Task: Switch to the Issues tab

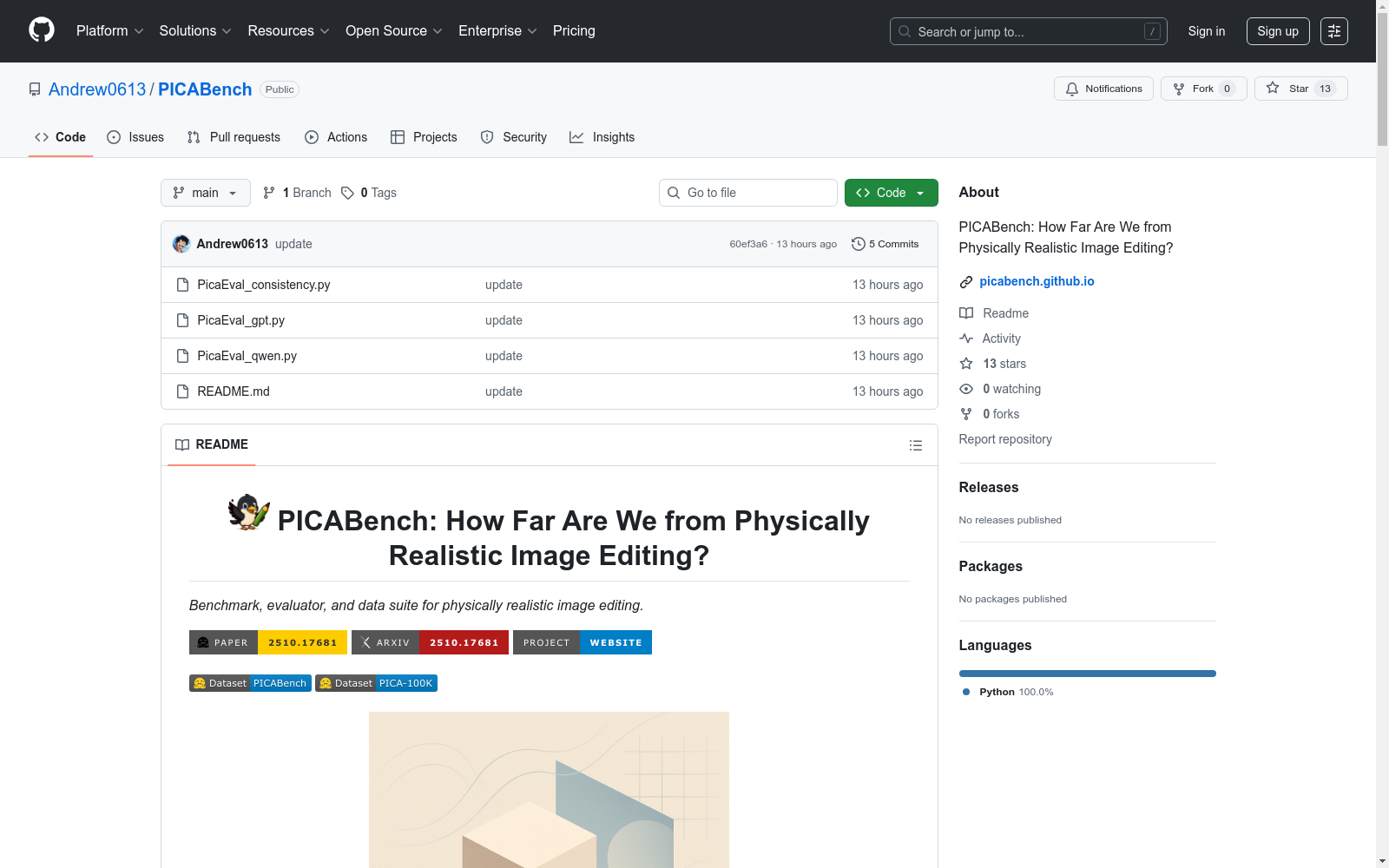Action: [x=135, y=137]
